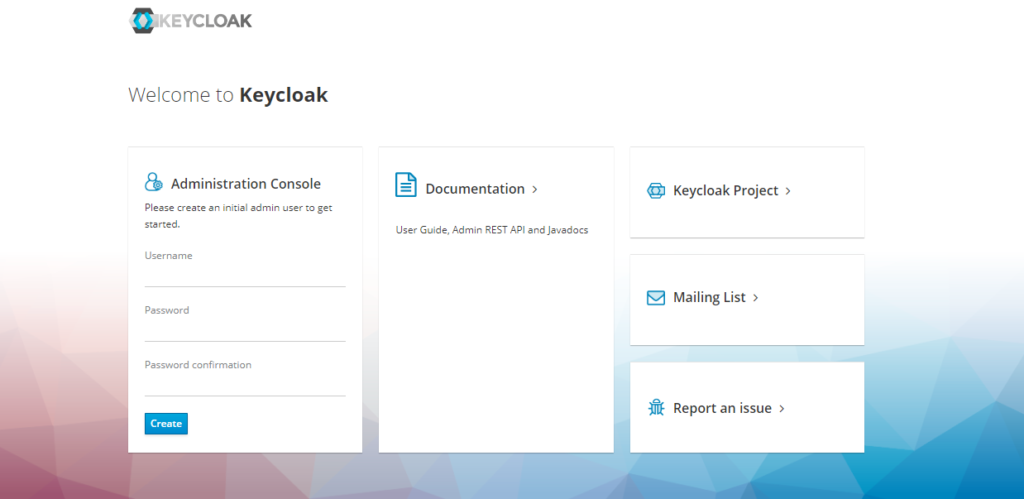Click the chevron after Report an issue
The height and width of the screenshot is (499, 1024).
click(782, 409)
